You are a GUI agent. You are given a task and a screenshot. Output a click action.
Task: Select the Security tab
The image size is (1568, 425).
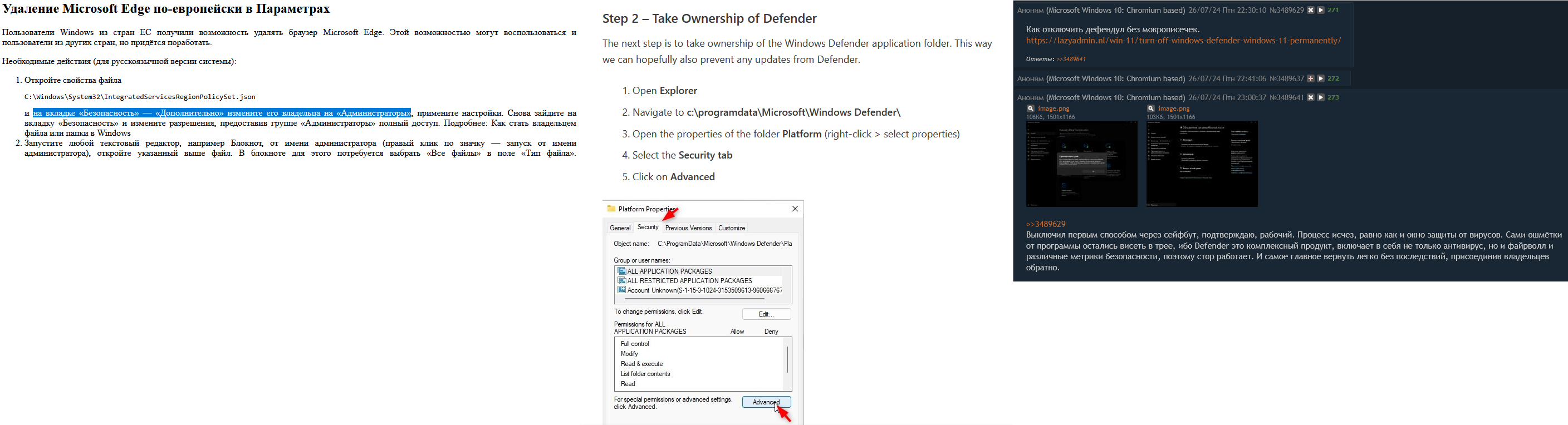[648, 227]
